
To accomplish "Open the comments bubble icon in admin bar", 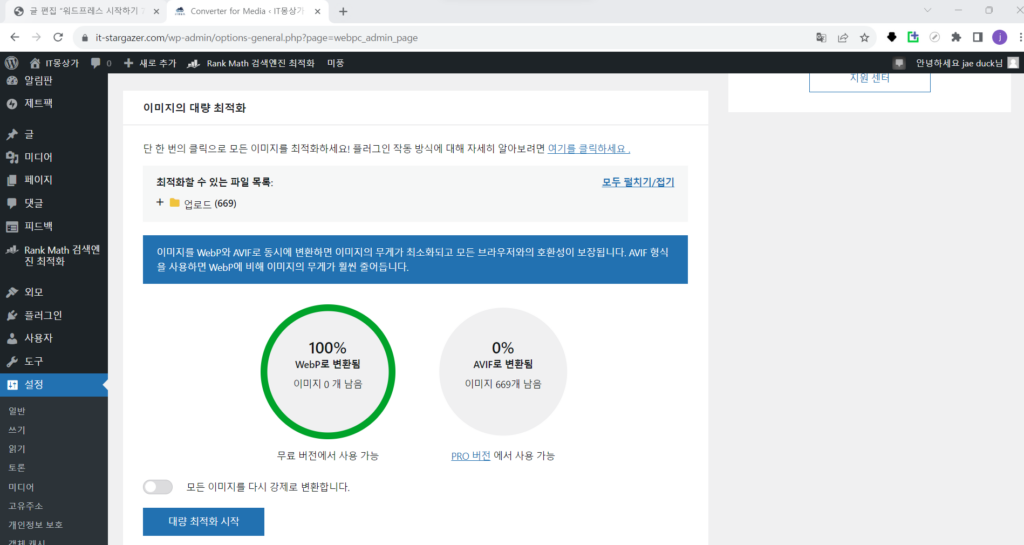I will 95,63.
